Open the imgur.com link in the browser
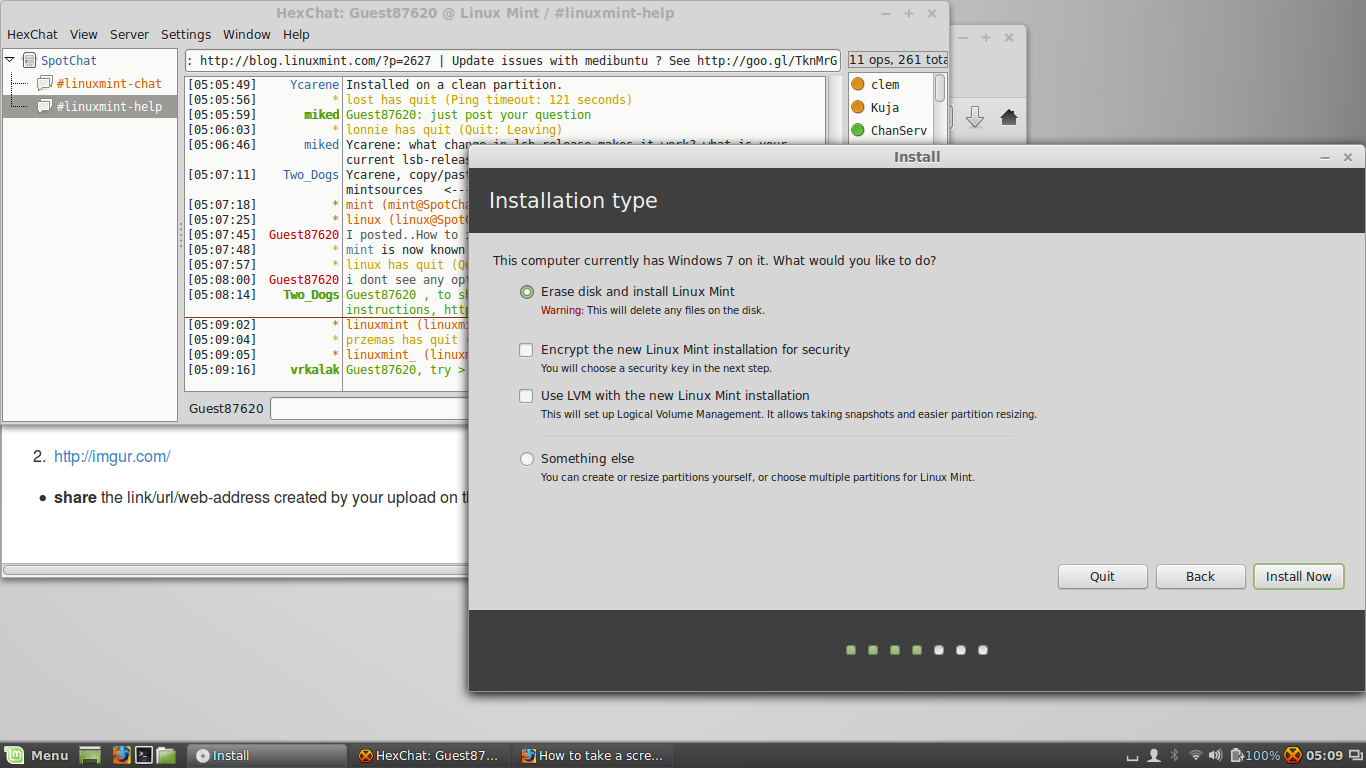This screenshot has width=1366, height=768. point(112,457)
